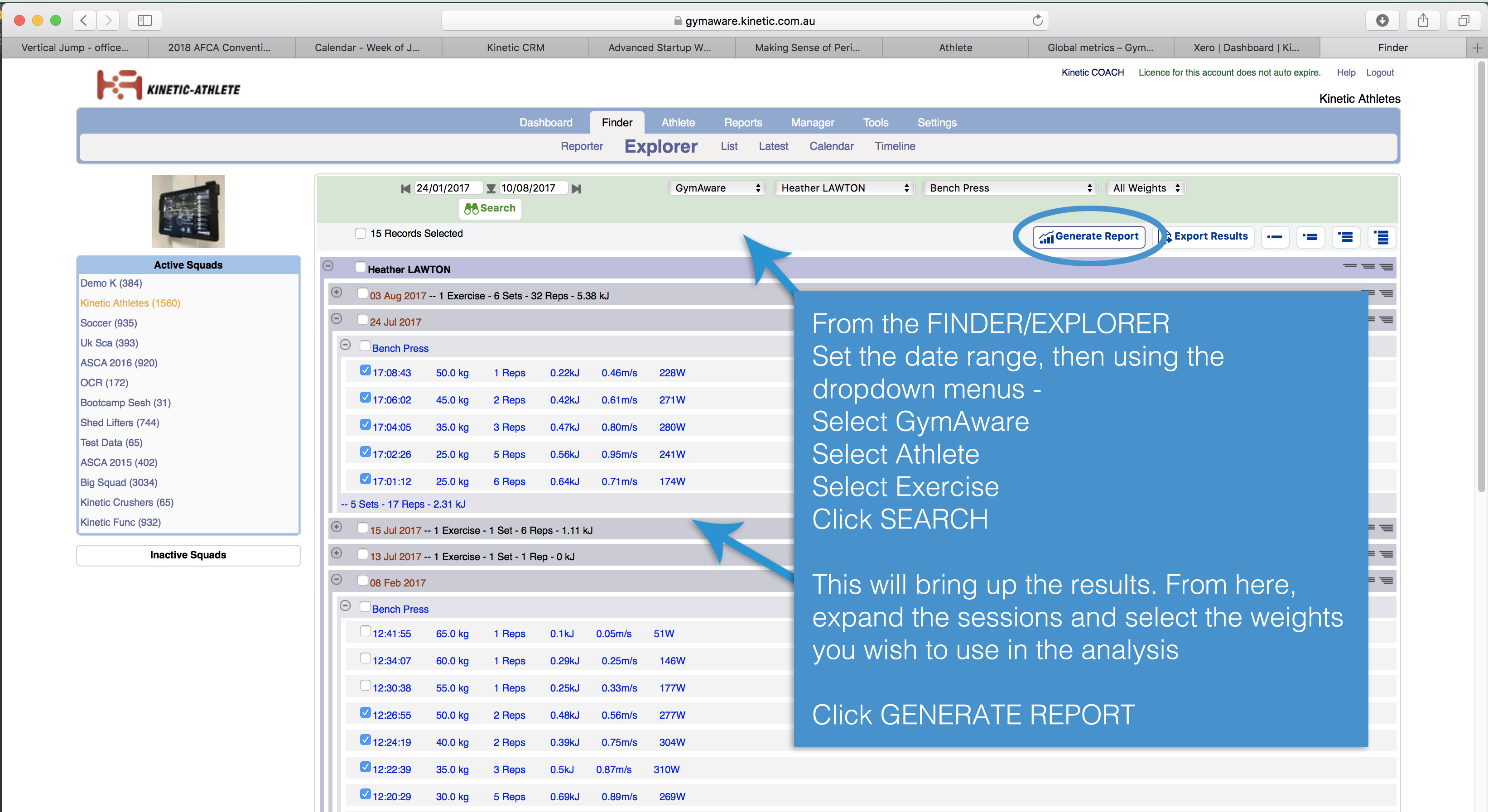Open the Manager tab
Screen dimensions: 1488x812
coord(812,122)
